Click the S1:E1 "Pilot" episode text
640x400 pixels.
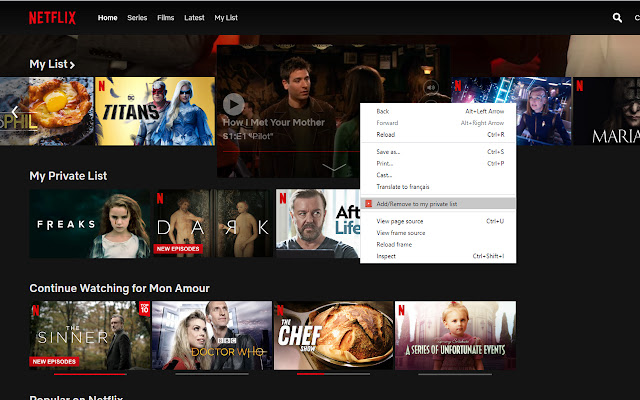pyautogui.click(x=248, y=136)
